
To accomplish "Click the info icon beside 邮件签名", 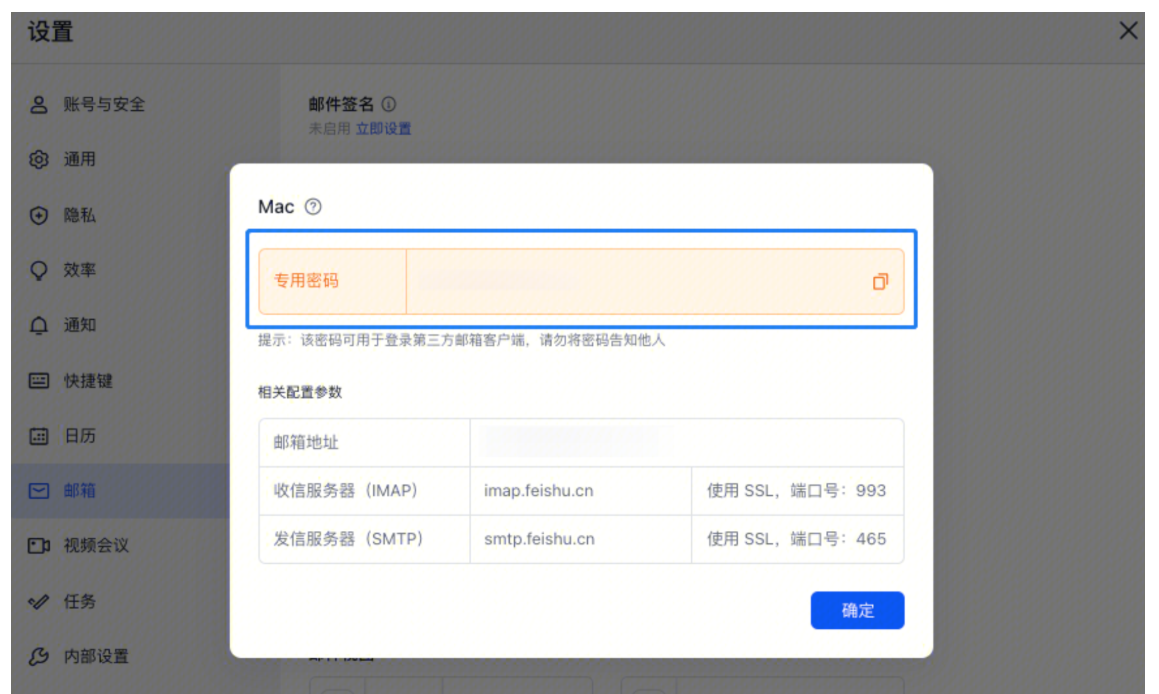I will pyautogui.click(x=389, y=104).
